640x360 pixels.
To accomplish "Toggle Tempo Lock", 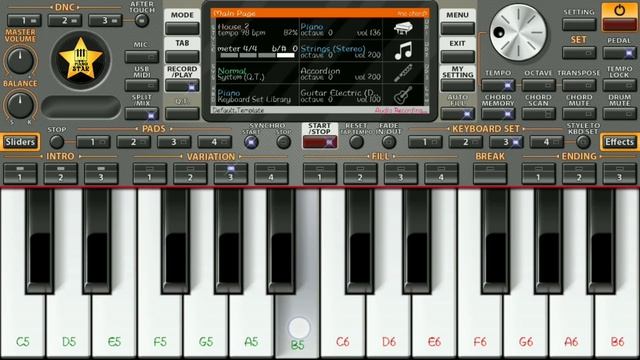I will point(619,85).
